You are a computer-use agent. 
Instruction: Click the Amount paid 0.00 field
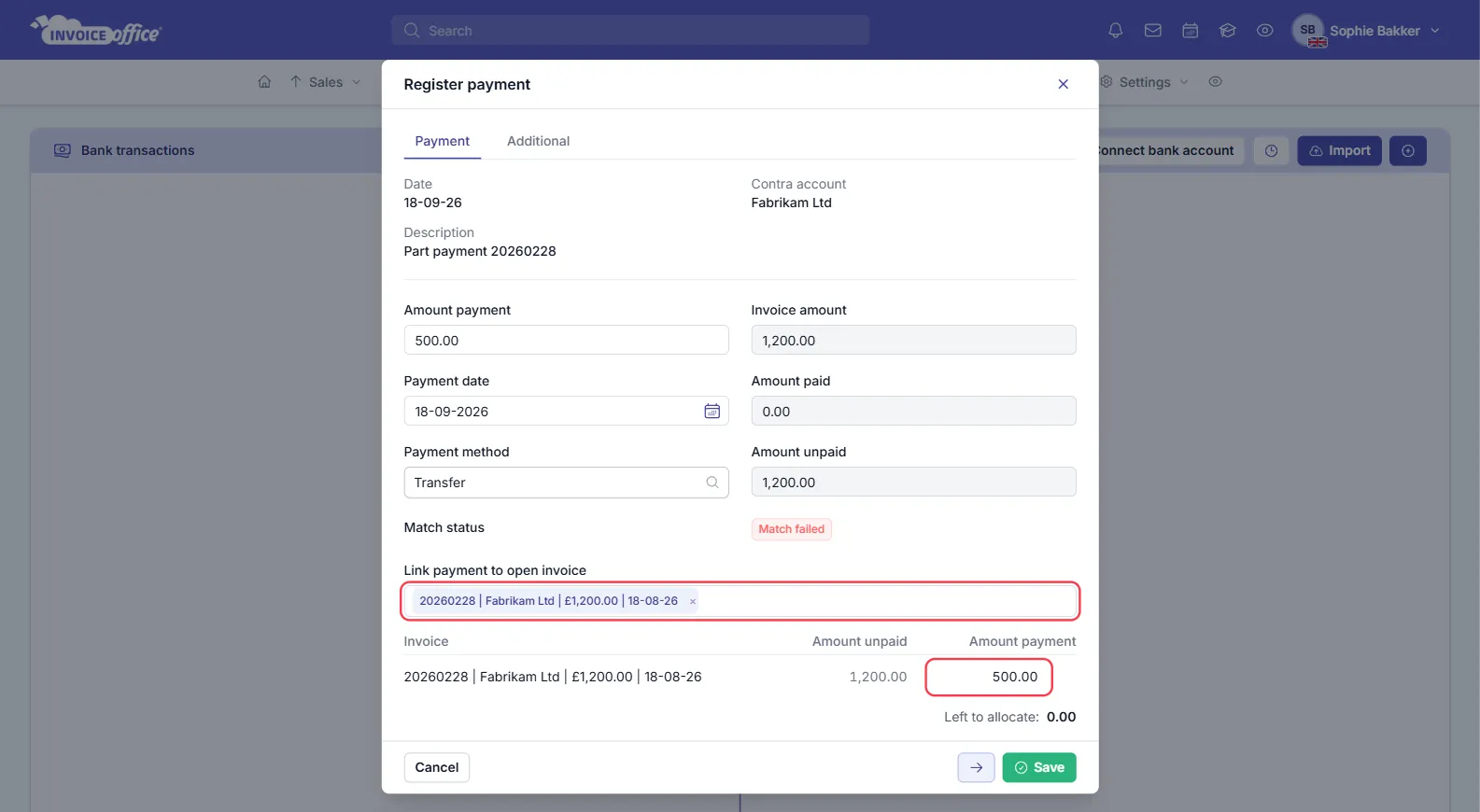[913, 411]
